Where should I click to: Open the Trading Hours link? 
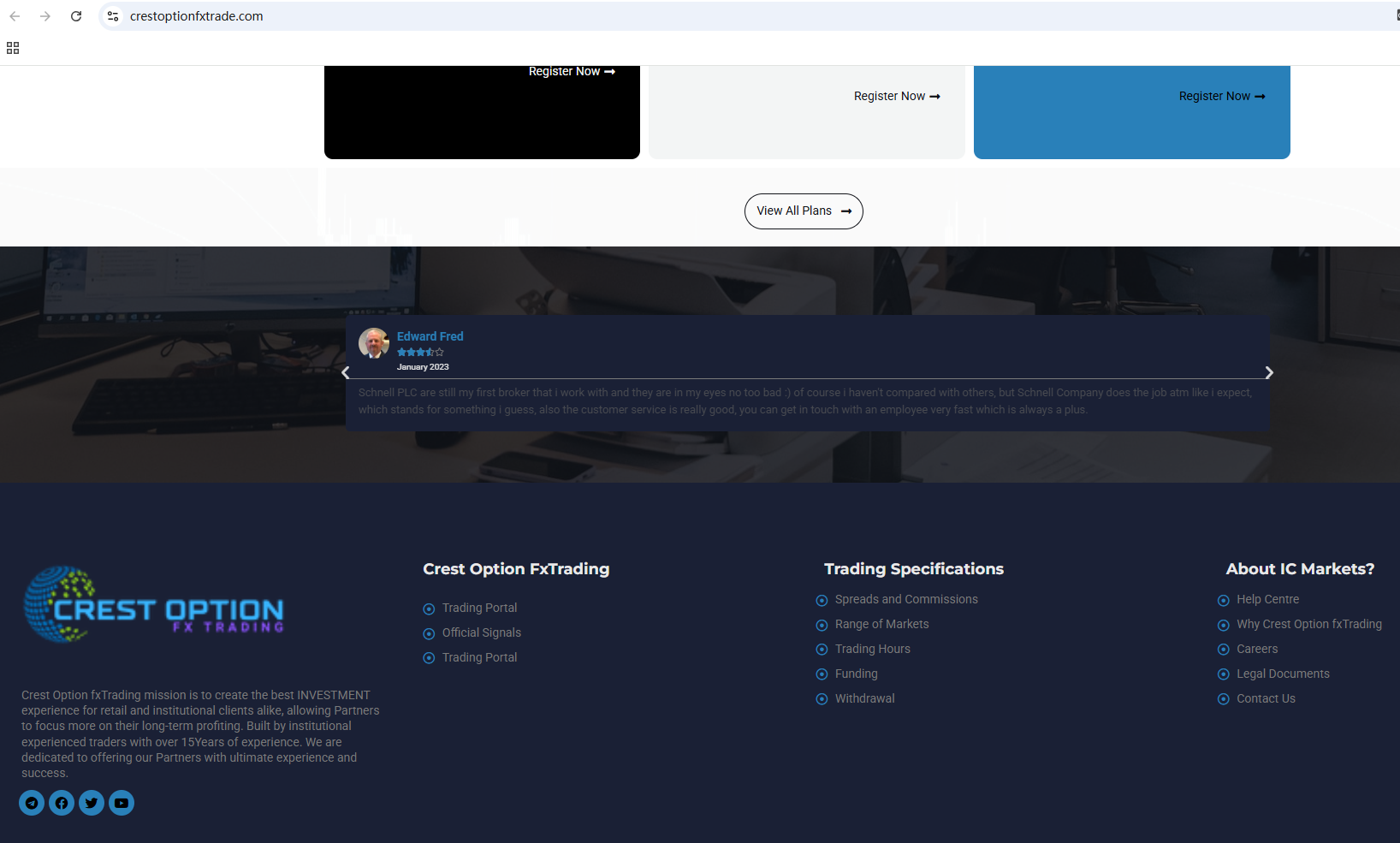(873, 649)
